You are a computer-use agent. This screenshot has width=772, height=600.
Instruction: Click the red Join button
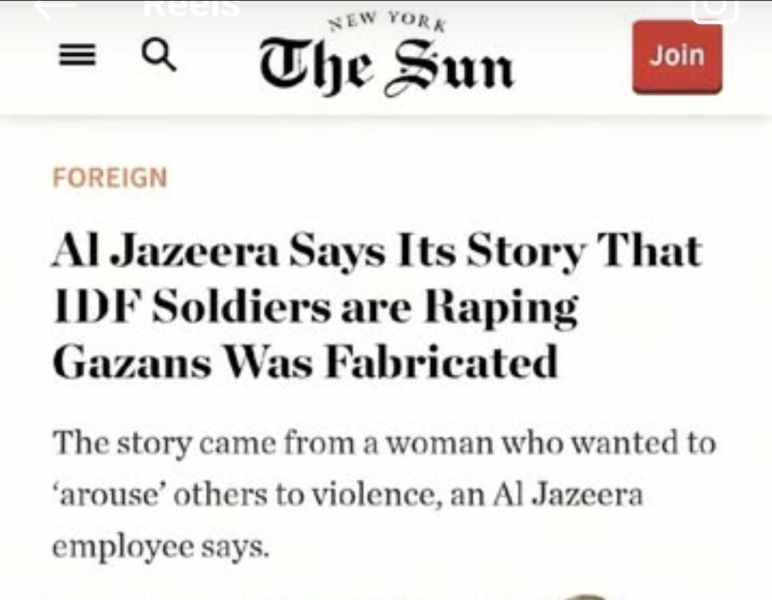(x=677, y=56)
